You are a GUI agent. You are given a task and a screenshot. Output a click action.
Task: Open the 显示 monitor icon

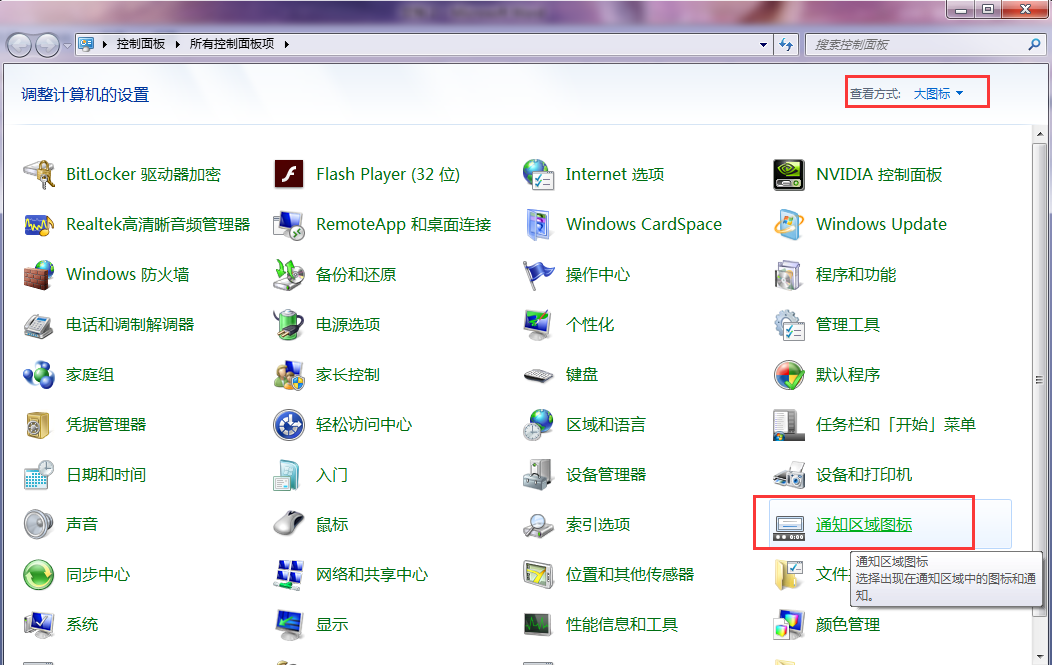coord(289,625)
